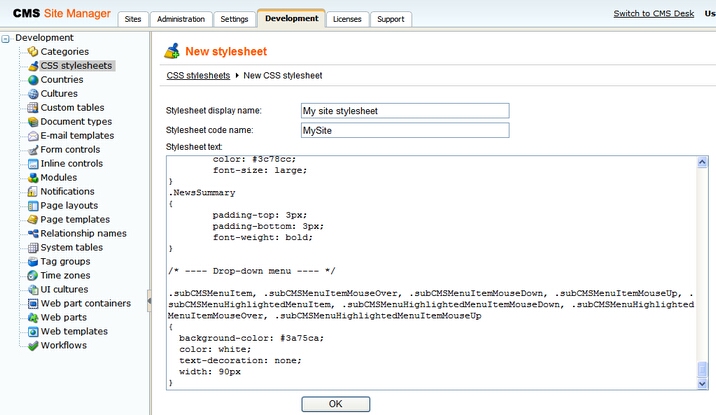Screen dimensions: 716x415
Task: Click the Time zones icon
Action: pyautogui.click(x=33, y=276)
